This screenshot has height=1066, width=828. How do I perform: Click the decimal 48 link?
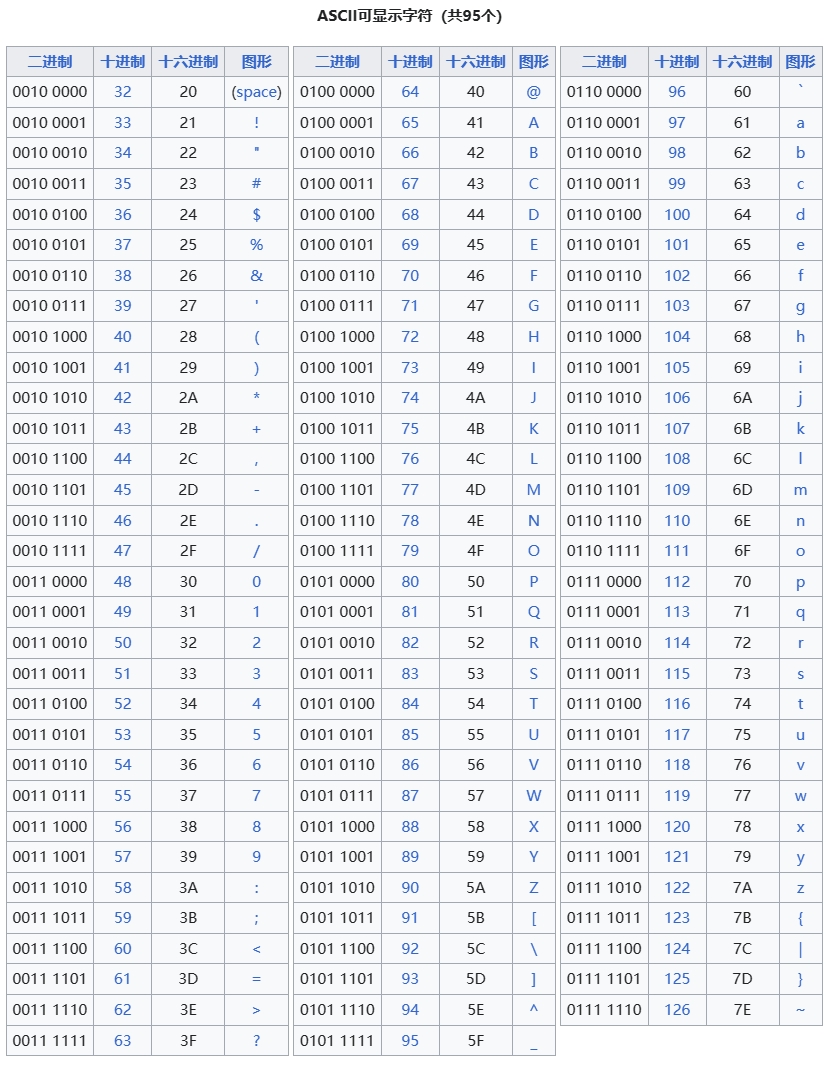coord(122,582)
